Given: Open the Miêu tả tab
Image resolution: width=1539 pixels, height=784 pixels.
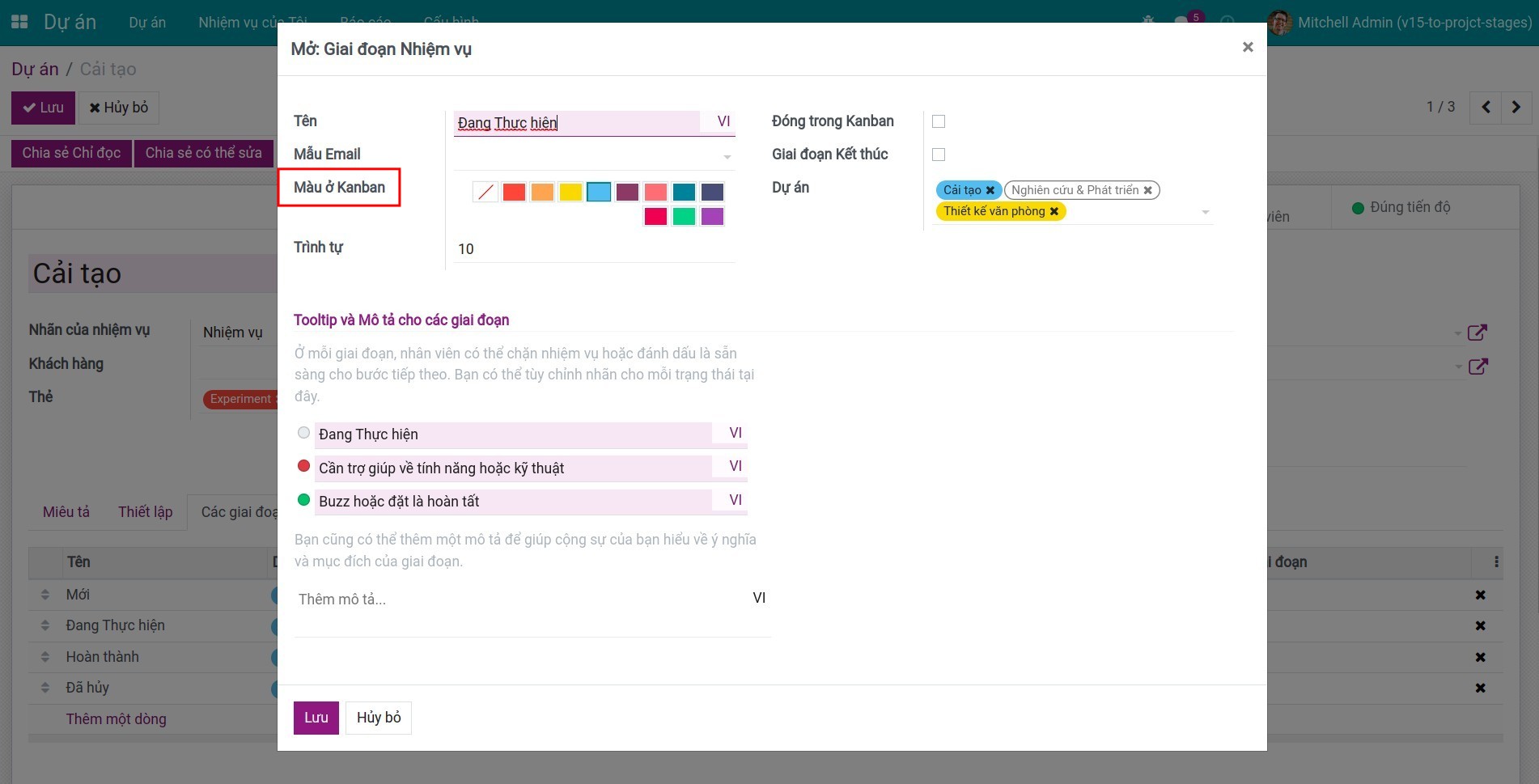Looking at the screenshot, I should coord(66,511).
